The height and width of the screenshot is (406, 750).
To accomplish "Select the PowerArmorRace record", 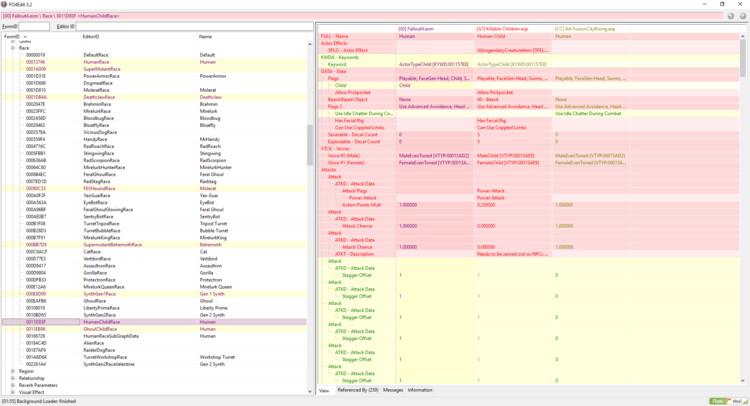I will tap(154, 76).
